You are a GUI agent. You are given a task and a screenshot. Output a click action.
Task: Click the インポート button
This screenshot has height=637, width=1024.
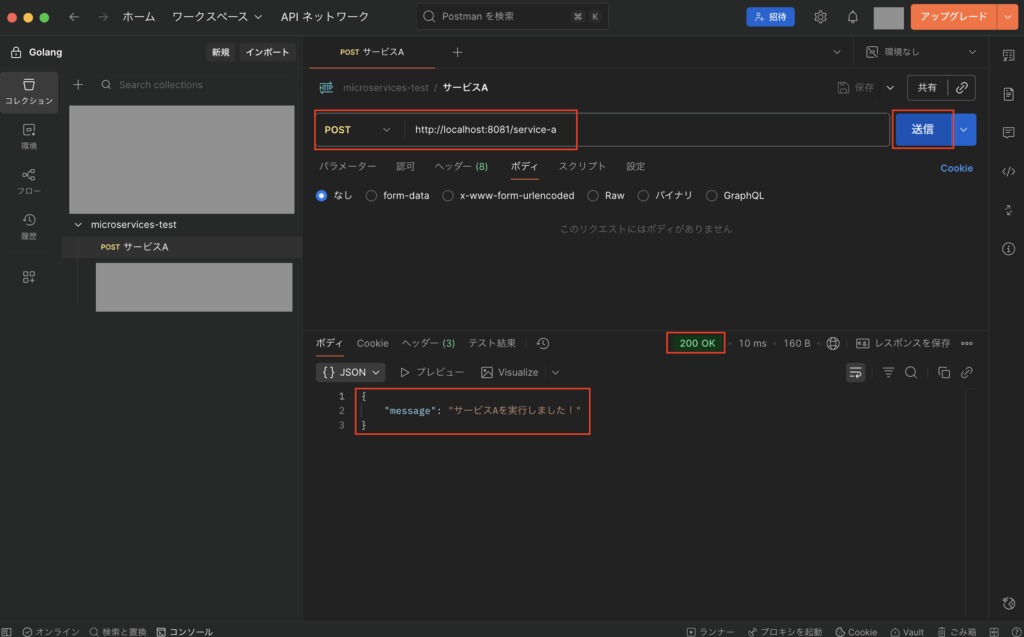click(267, 52)
